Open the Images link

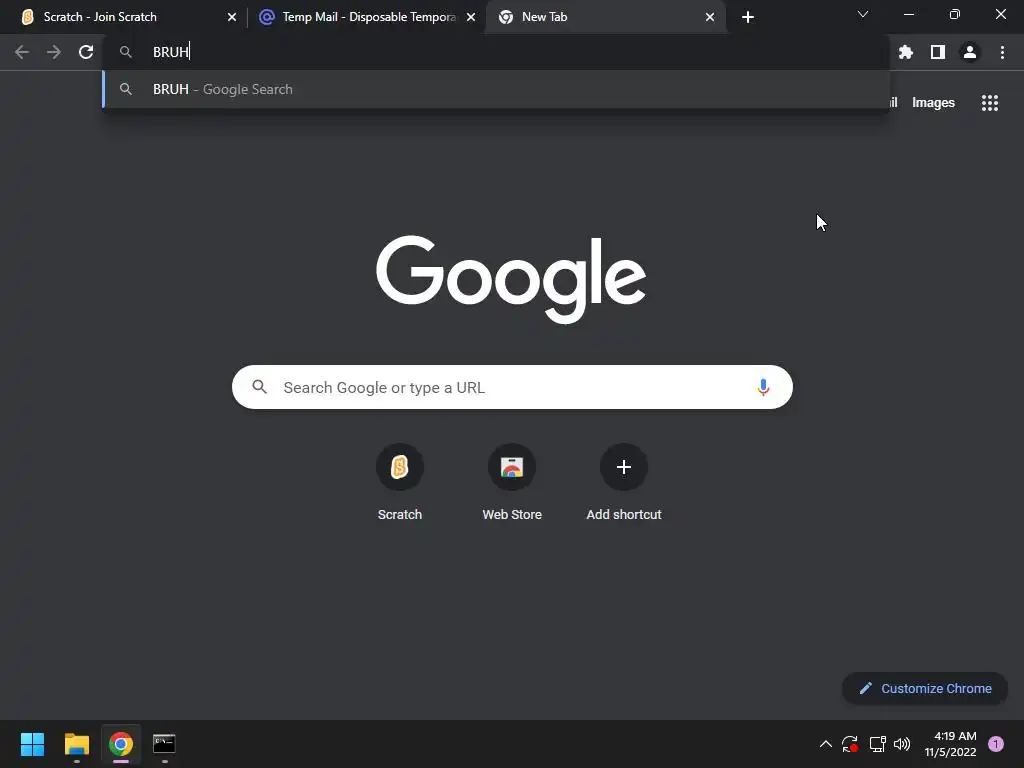933,103
